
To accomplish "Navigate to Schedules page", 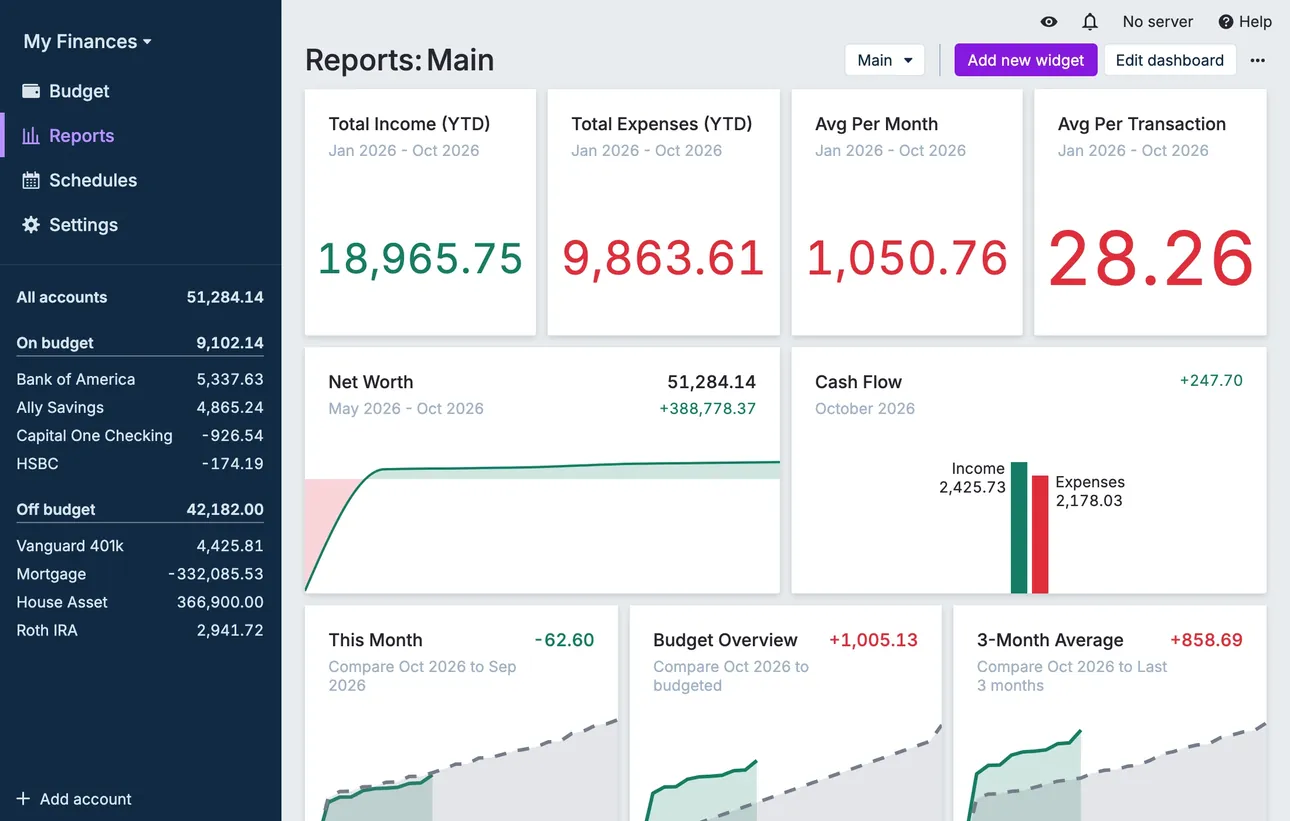I will point(141,180).
